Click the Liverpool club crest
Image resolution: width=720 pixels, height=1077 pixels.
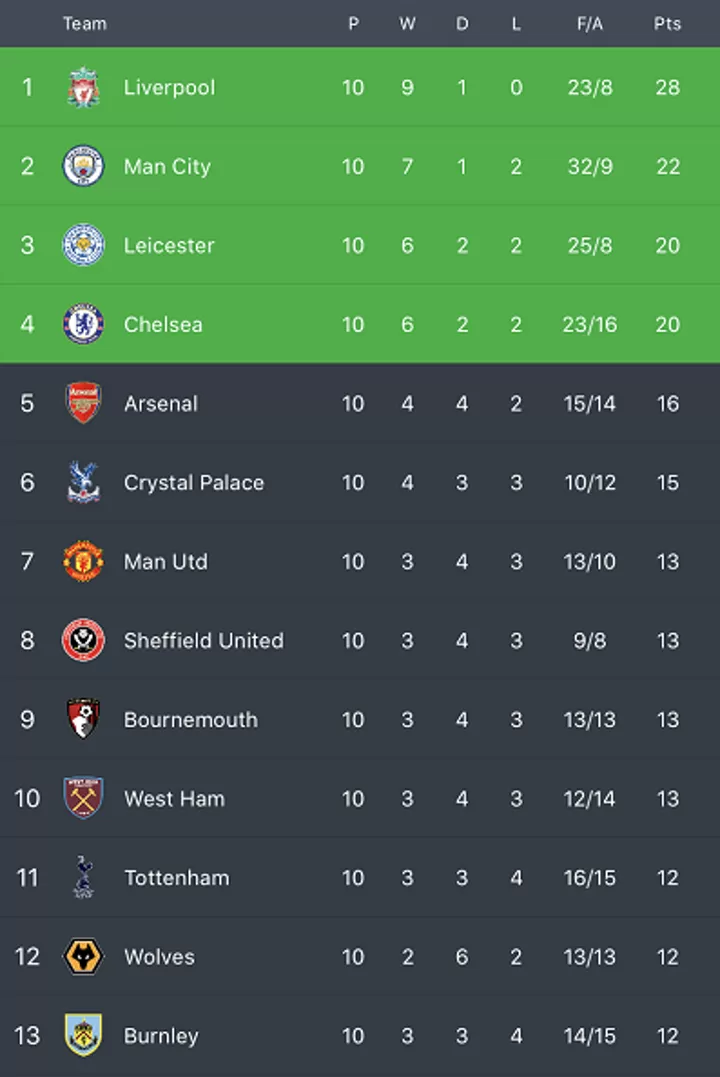[83, 87]
